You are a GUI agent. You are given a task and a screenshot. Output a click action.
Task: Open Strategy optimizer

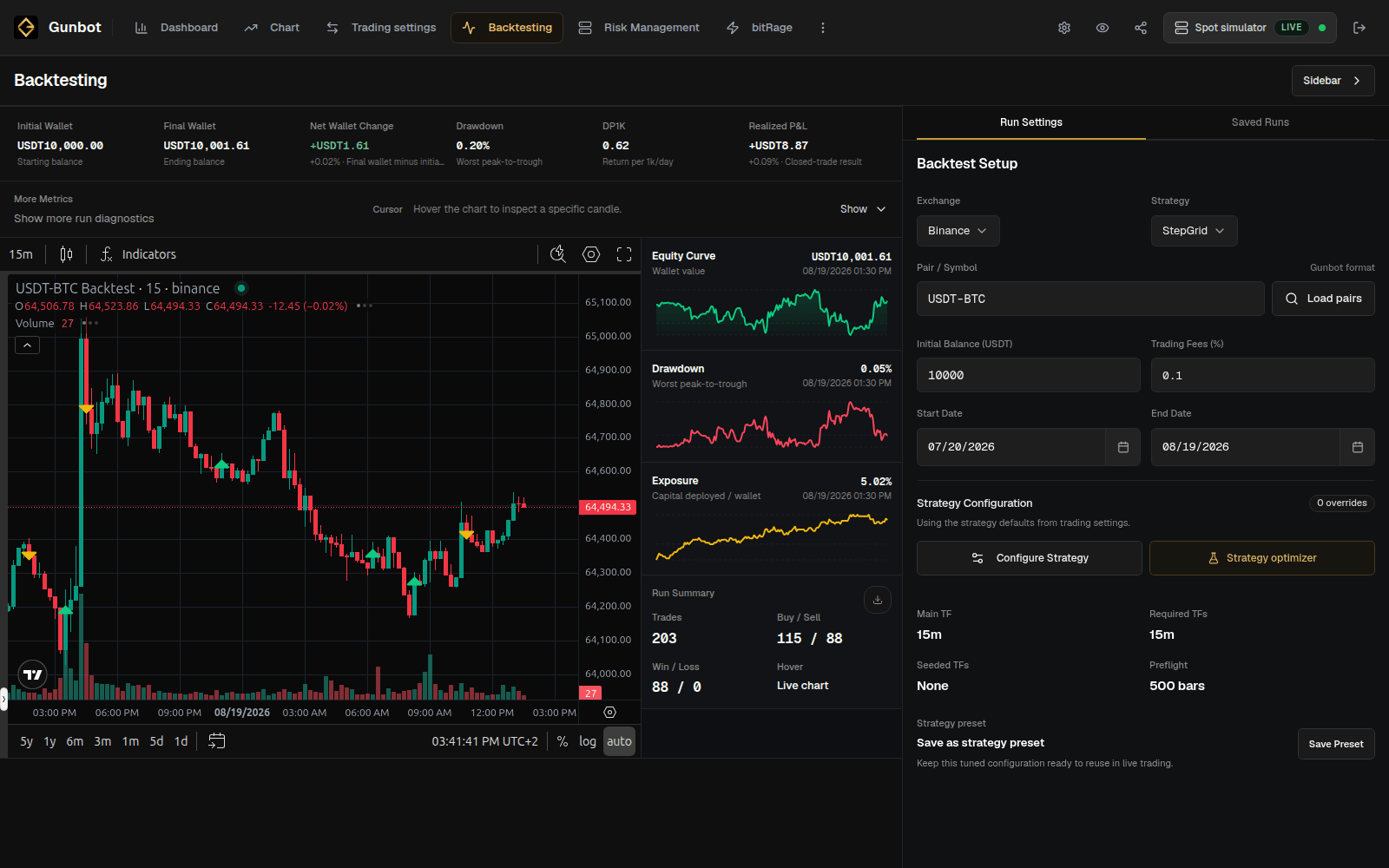[1262, 558]
